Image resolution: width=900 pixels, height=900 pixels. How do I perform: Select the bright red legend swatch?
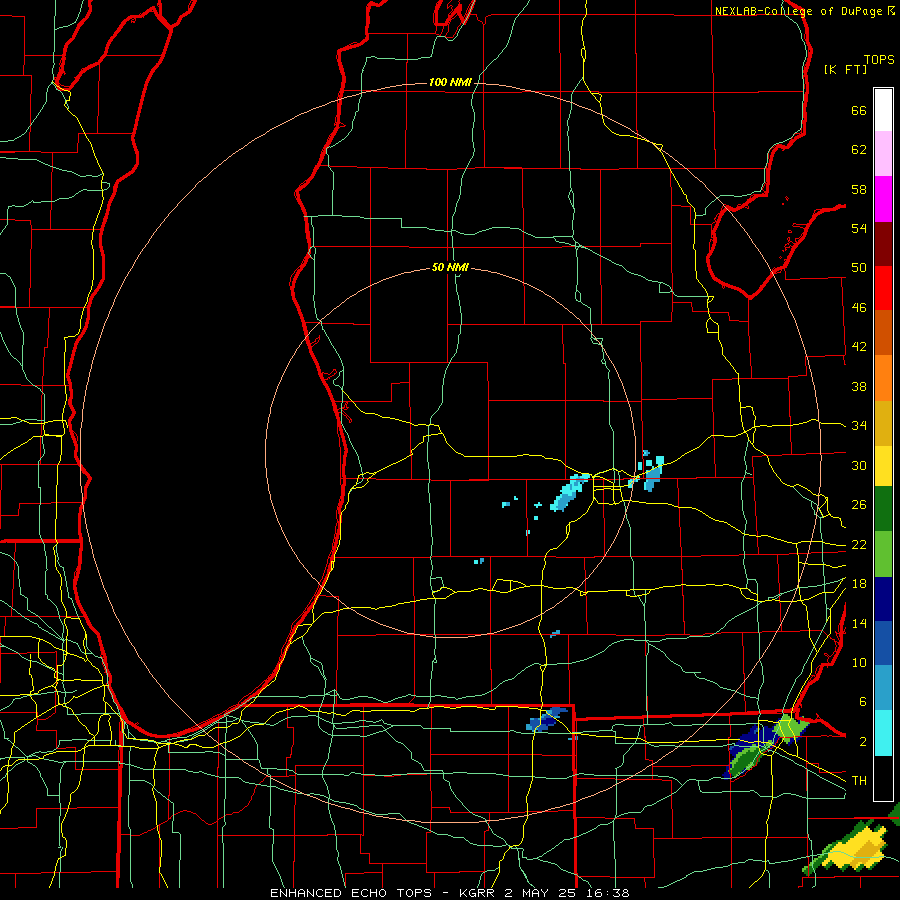click(883, 288)
